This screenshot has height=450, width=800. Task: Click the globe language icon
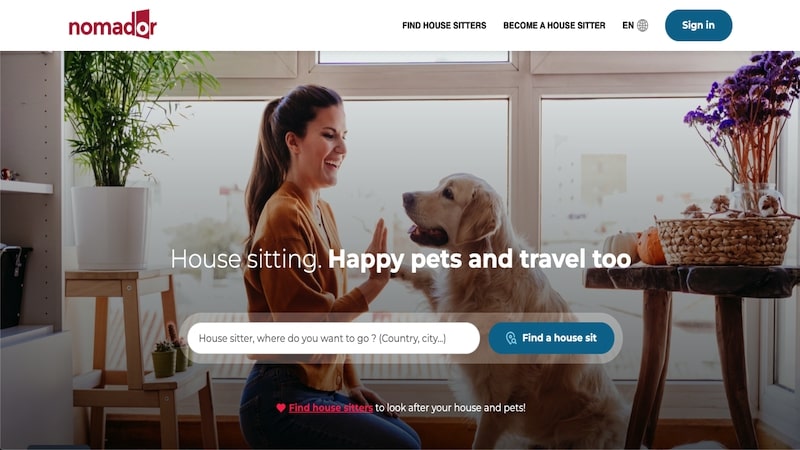point(643,26)
